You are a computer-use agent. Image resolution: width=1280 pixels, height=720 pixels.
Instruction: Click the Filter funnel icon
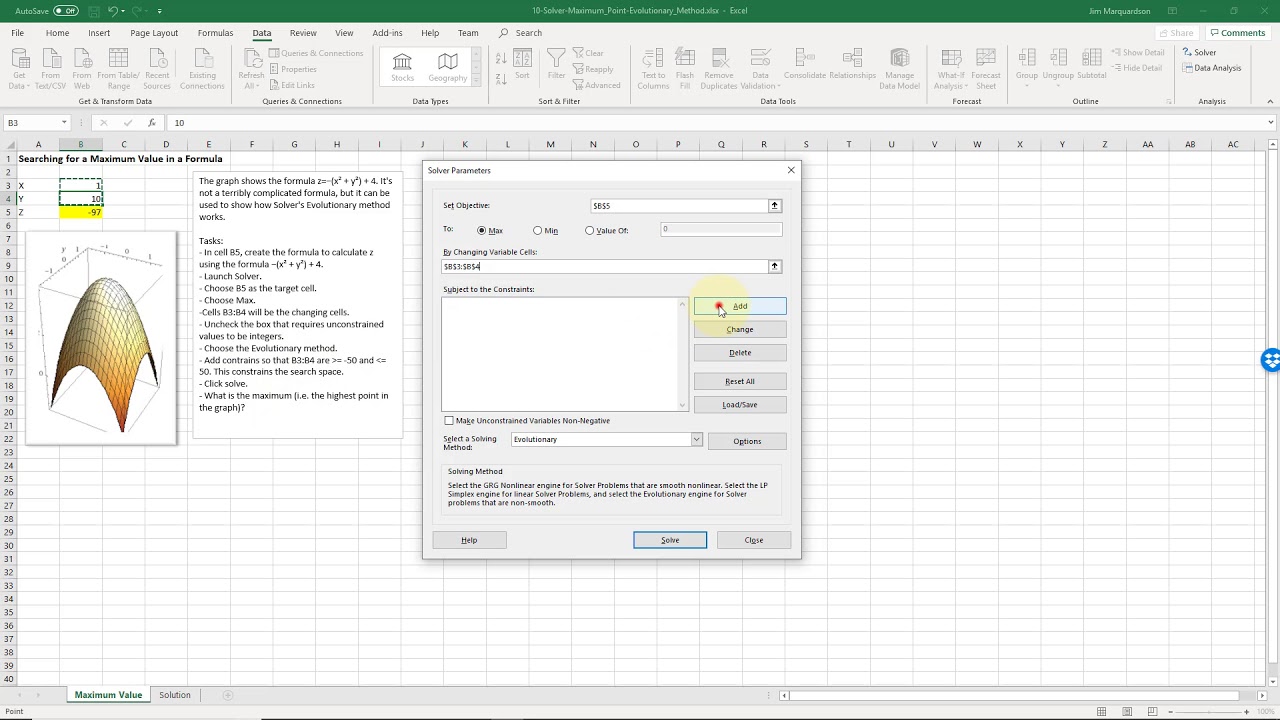[556, 64]
